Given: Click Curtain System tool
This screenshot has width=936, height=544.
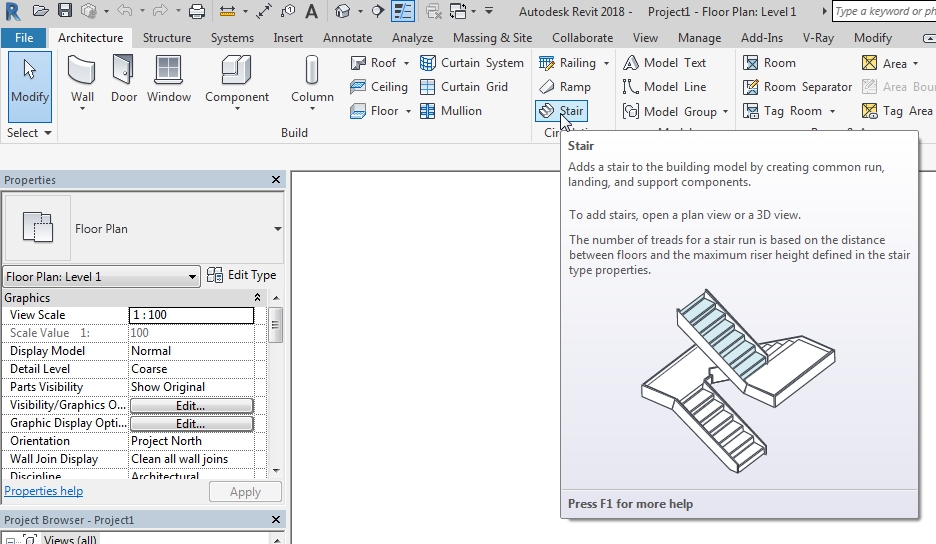Looking at the screenshot, I should [x=472, y=63].
